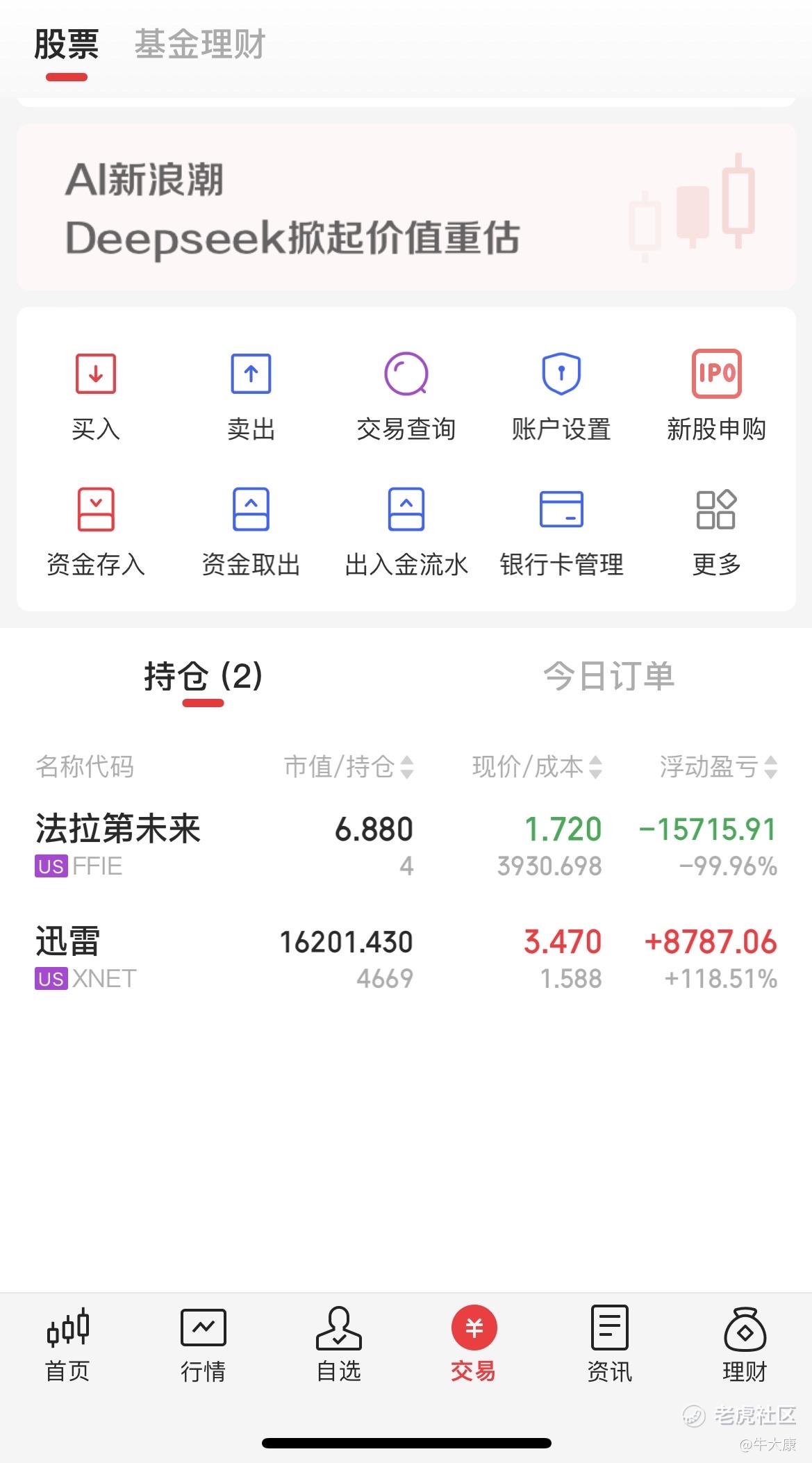Open the AI新浪潮 Deepseek banner
This screenshot has width=812, height=1463.
coord(406,207)
